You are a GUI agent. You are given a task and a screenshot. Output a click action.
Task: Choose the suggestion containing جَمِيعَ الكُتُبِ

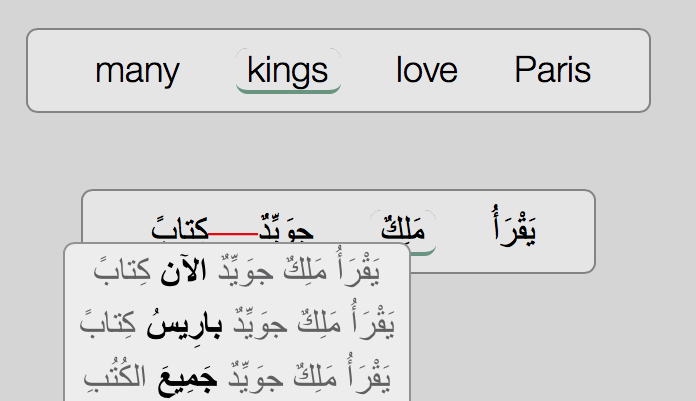237,377
